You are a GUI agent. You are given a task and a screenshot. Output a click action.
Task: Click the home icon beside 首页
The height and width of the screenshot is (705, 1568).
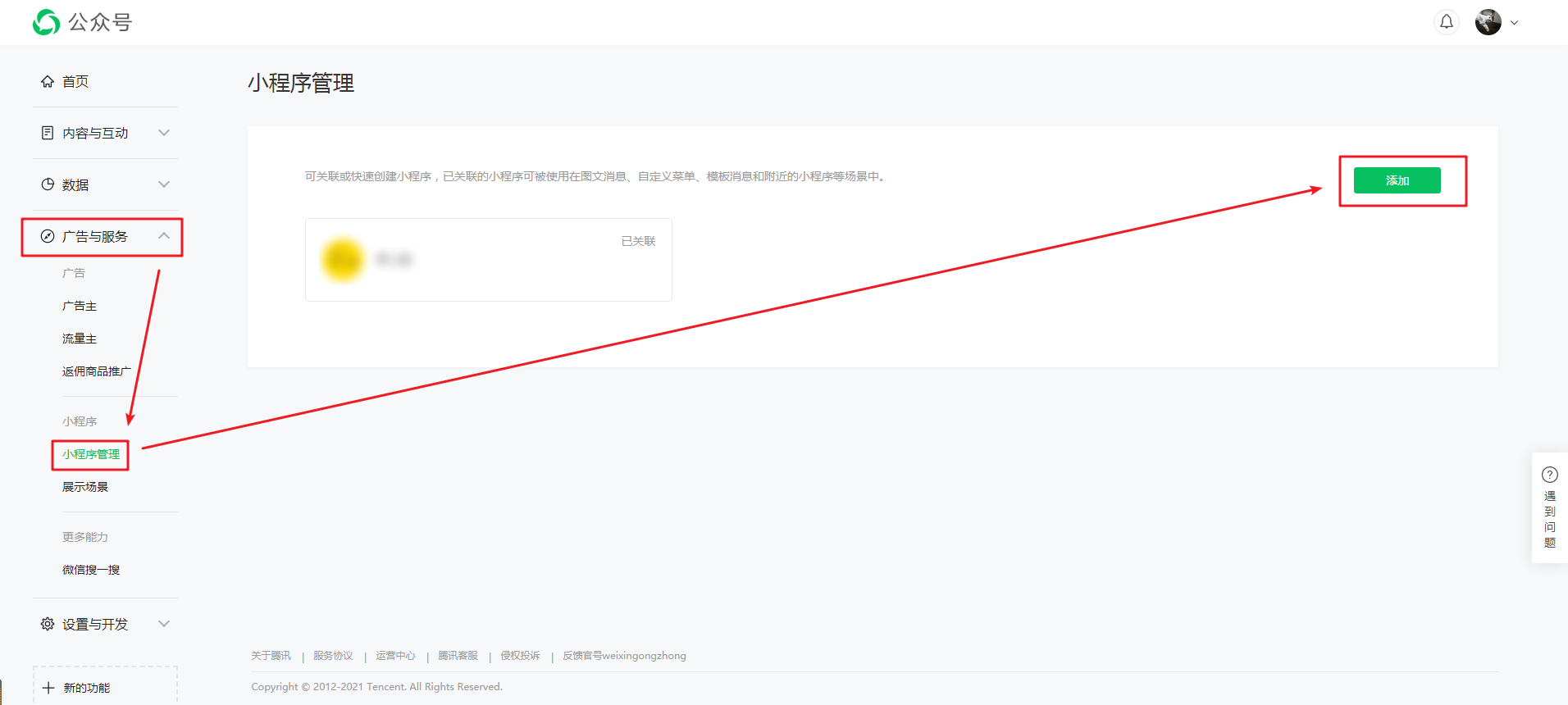pos(48,81)
